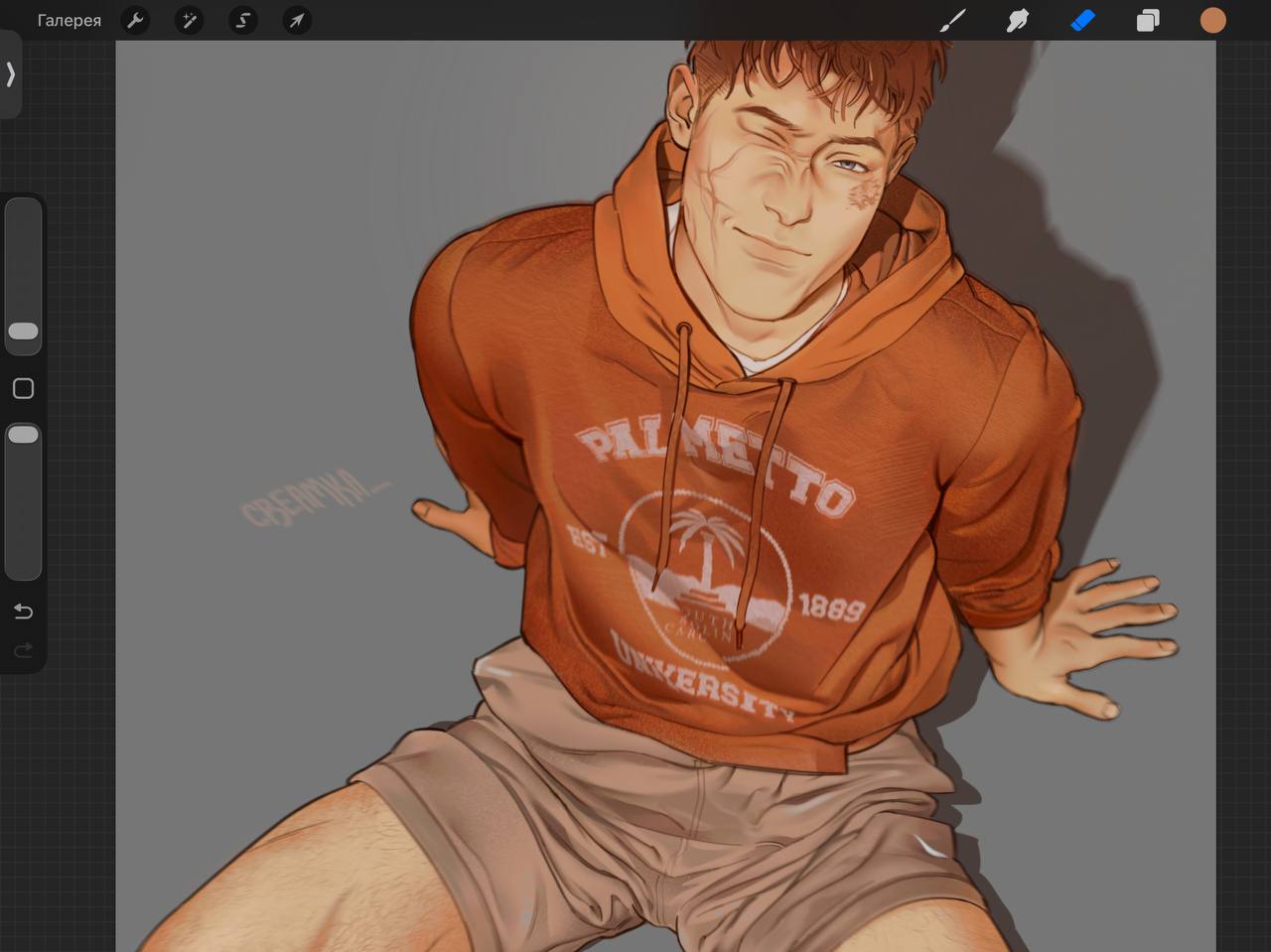Open the active color picker
The image size is (1271, 952).
coord(1212,20)
